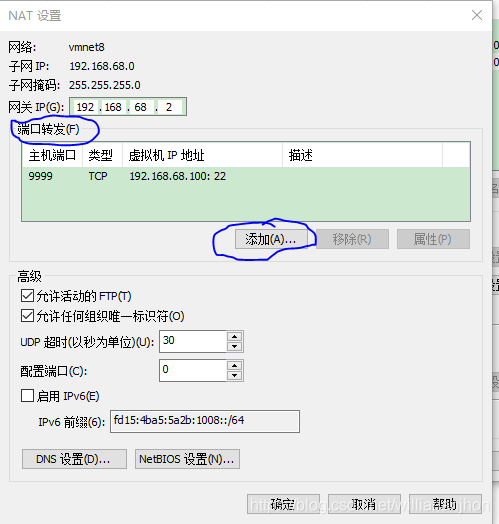Click subnet IP value 192.168.68.0

pos(102,66)
